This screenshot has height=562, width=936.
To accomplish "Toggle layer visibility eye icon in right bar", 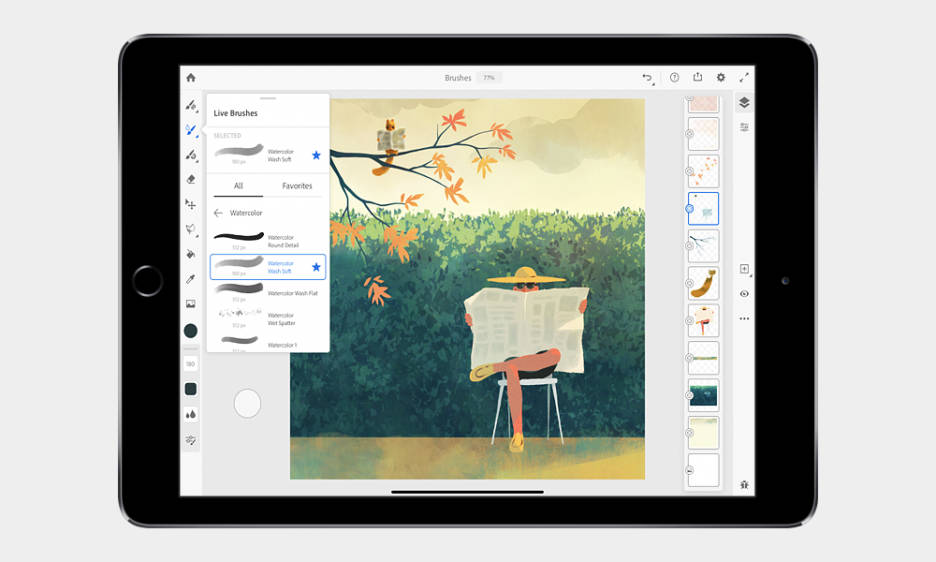I will click(744, 294).
